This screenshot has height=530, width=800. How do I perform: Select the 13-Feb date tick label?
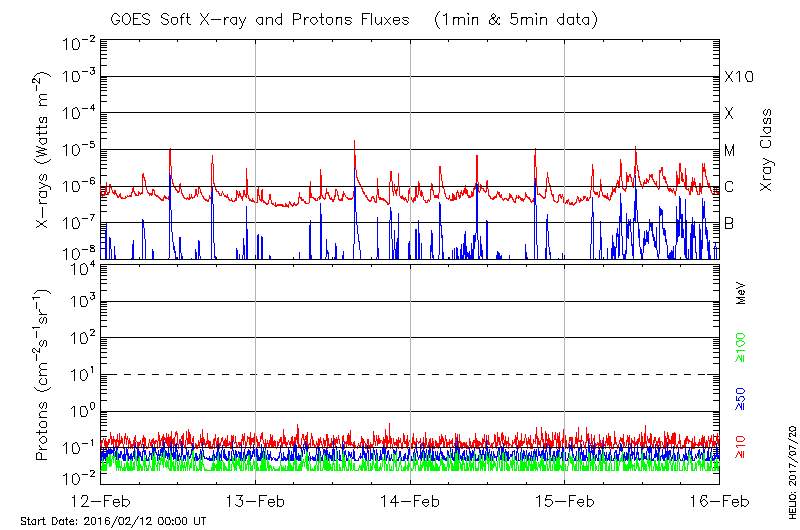pos(256,501)
